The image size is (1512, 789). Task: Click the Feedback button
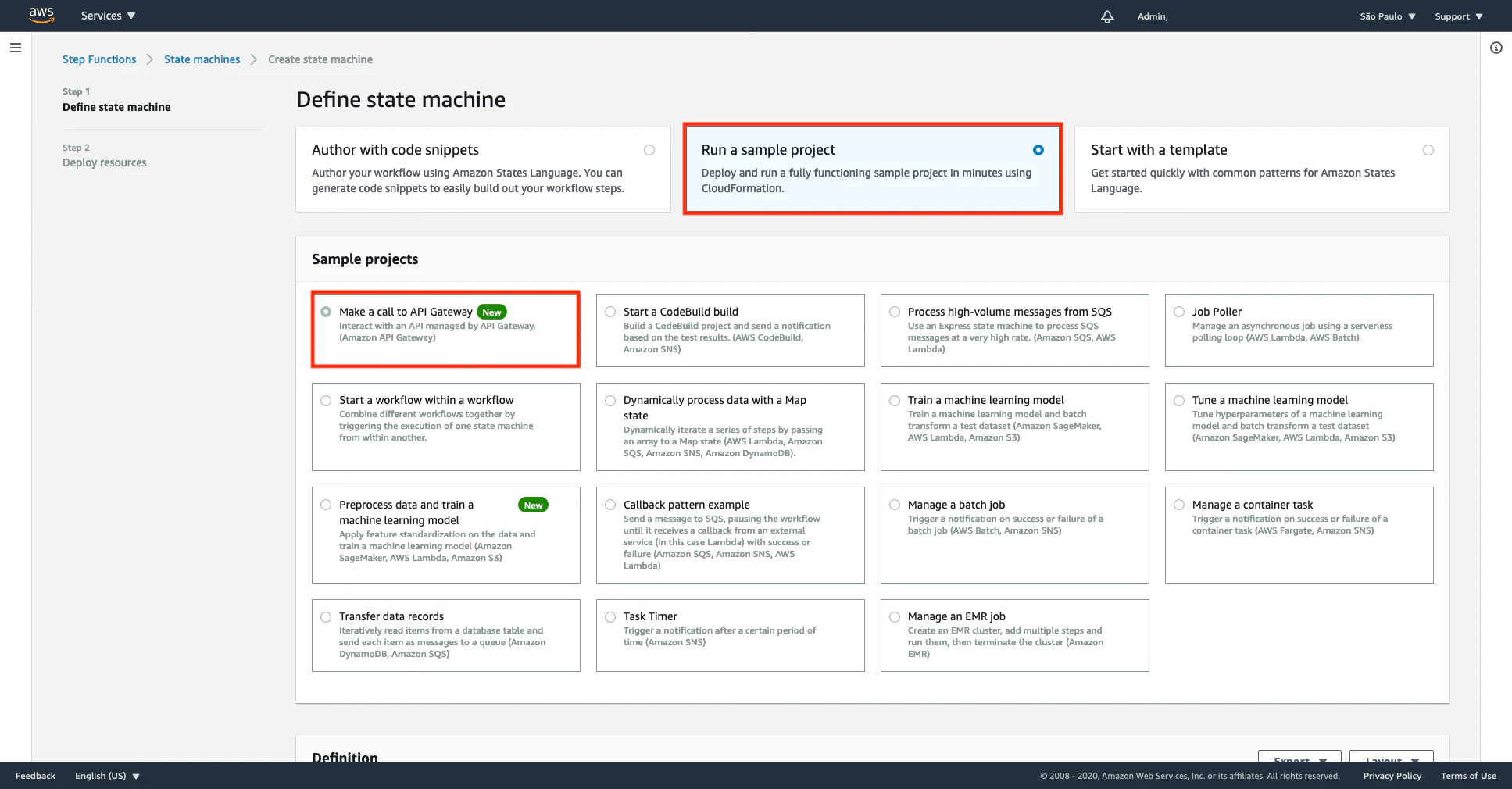(x=35, y=776)
